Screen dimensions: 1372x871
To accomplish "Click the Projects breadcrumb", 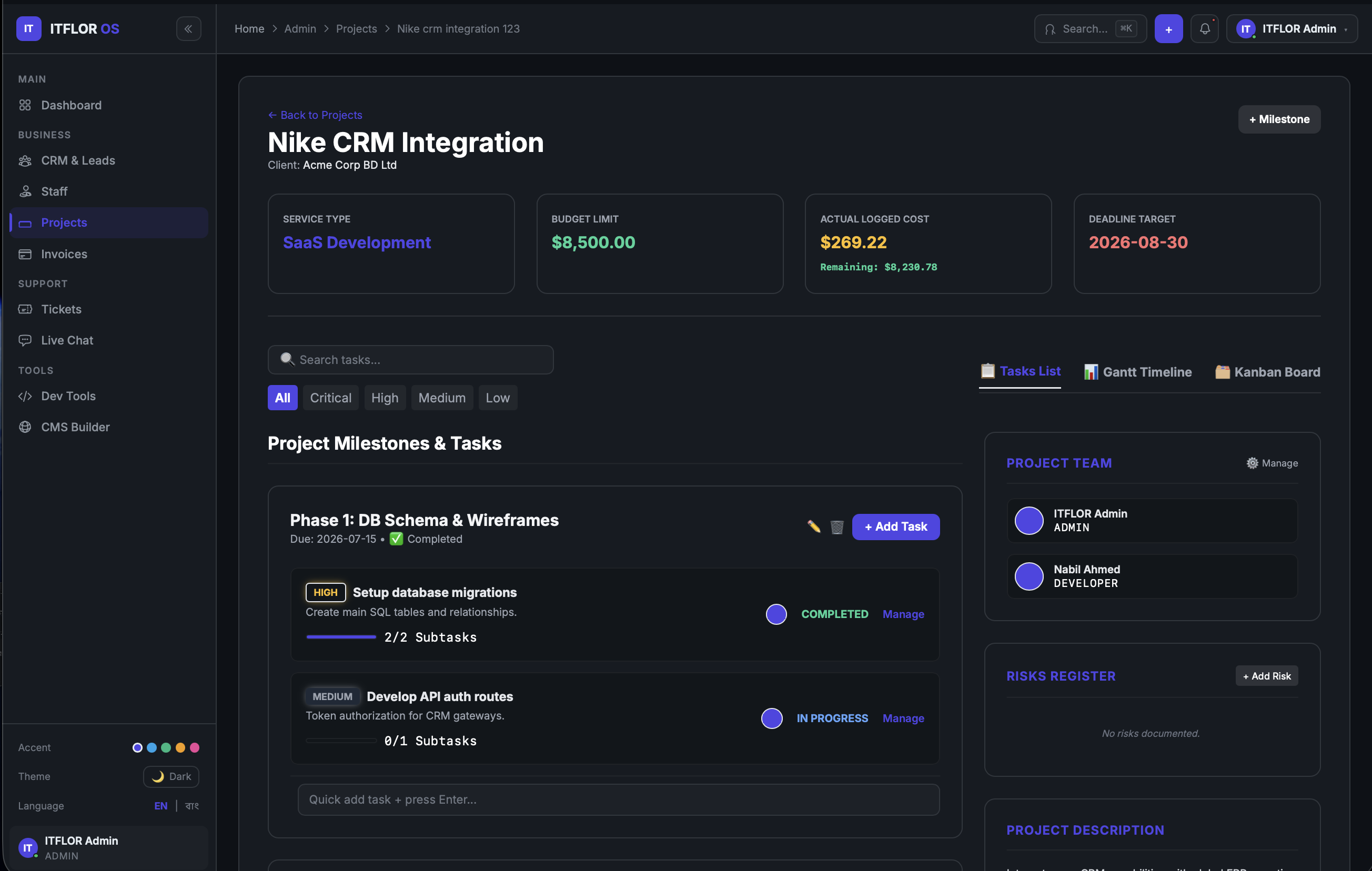I will pyautogui.click(x=356, y=29).
